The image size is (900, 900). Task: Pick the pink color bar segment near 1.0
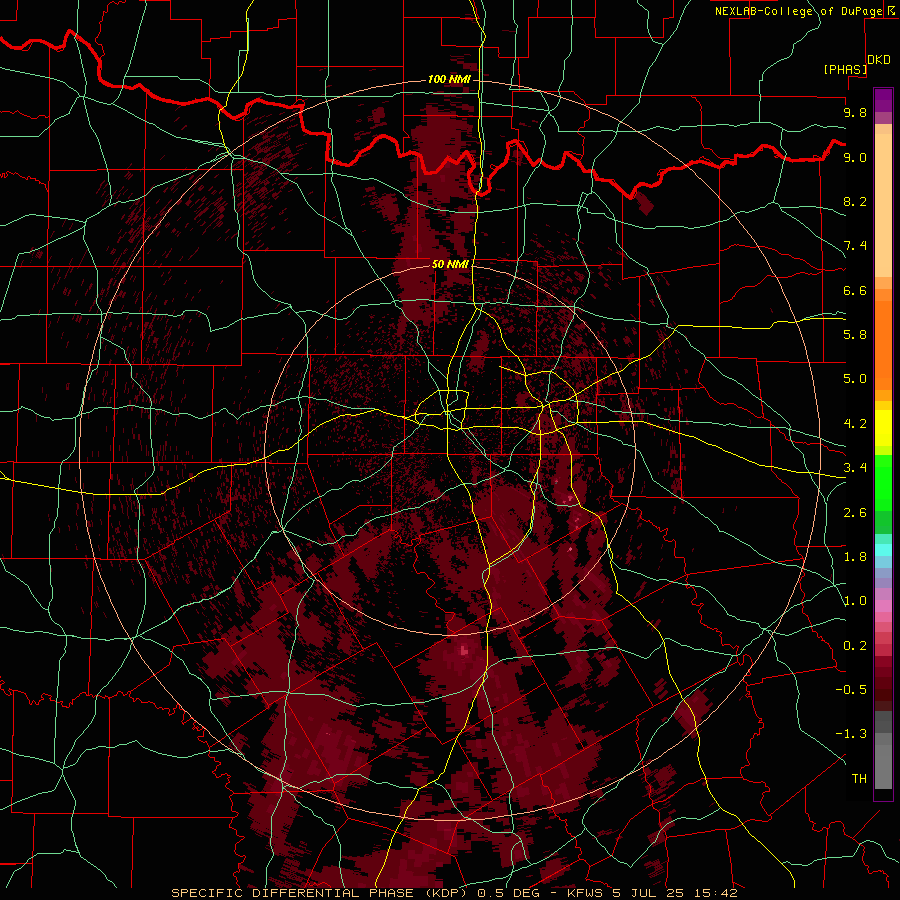pos(883,605)
